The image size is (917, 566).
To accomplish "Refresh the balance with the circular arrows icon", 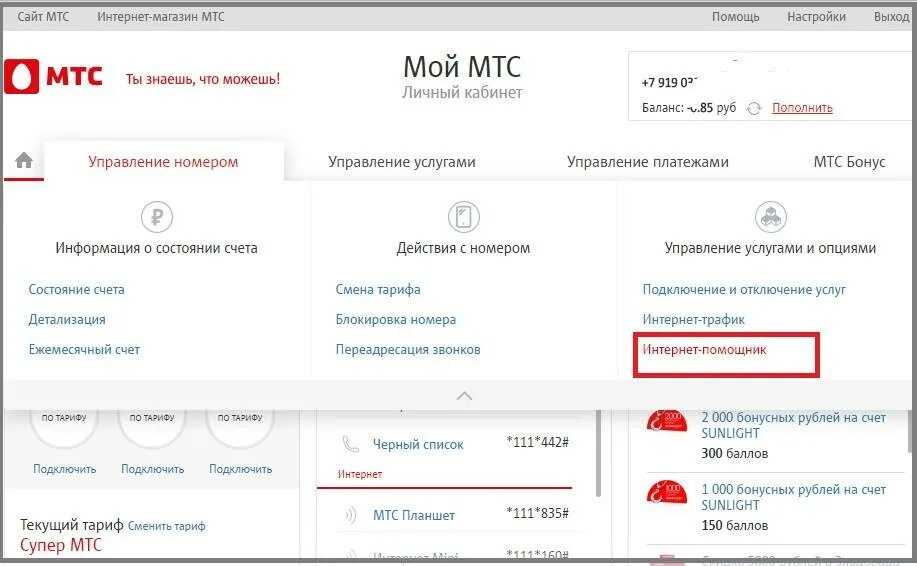I will pyautogui.click(x=754, y=108).
